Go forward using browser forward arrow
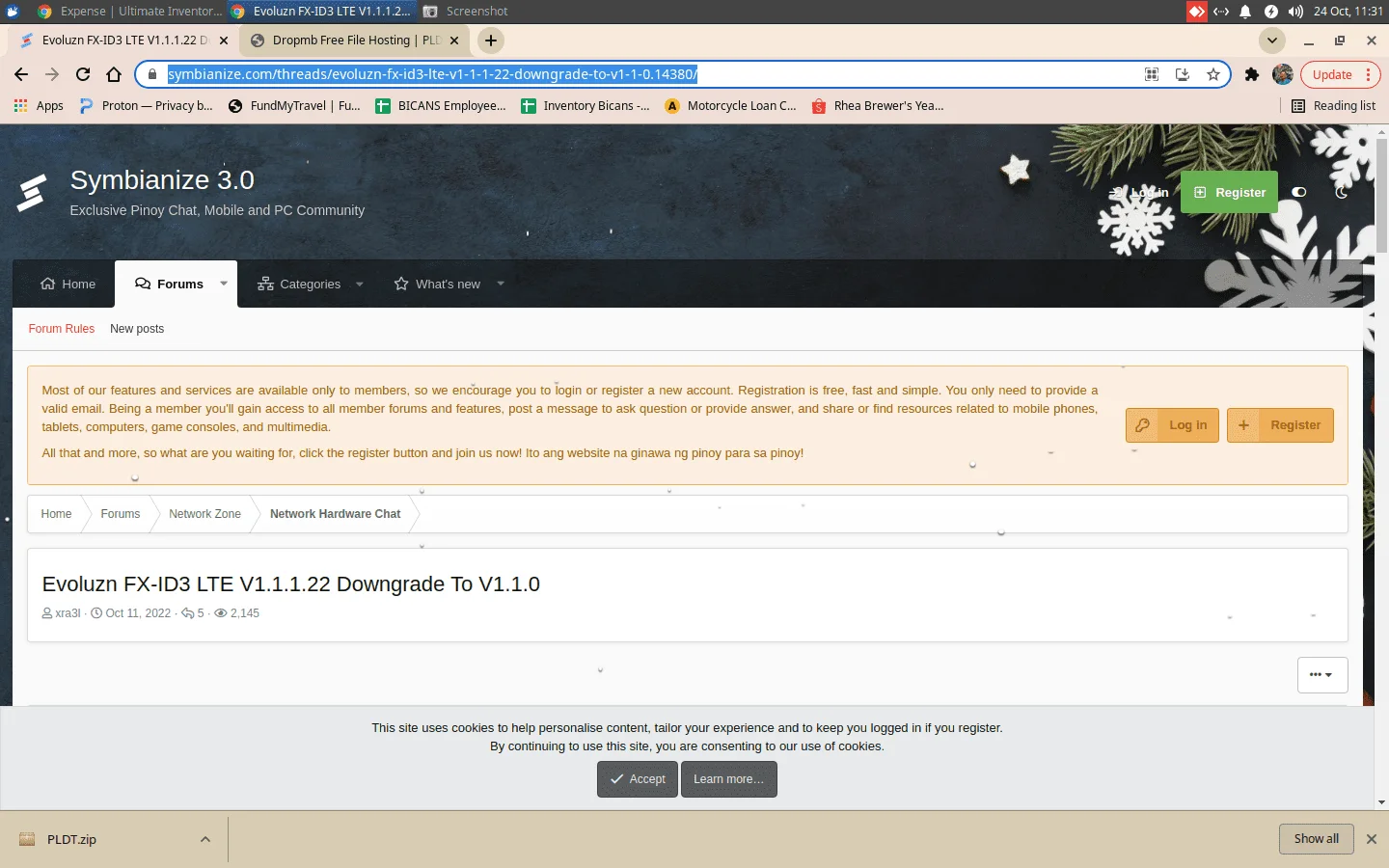Viewport: 1389px width, 868px height. pos(52,74)
